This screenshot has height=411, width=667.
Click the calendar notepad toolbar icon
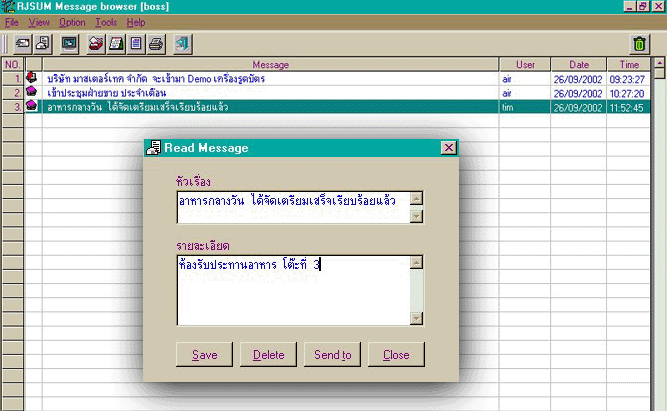point(116,44)
